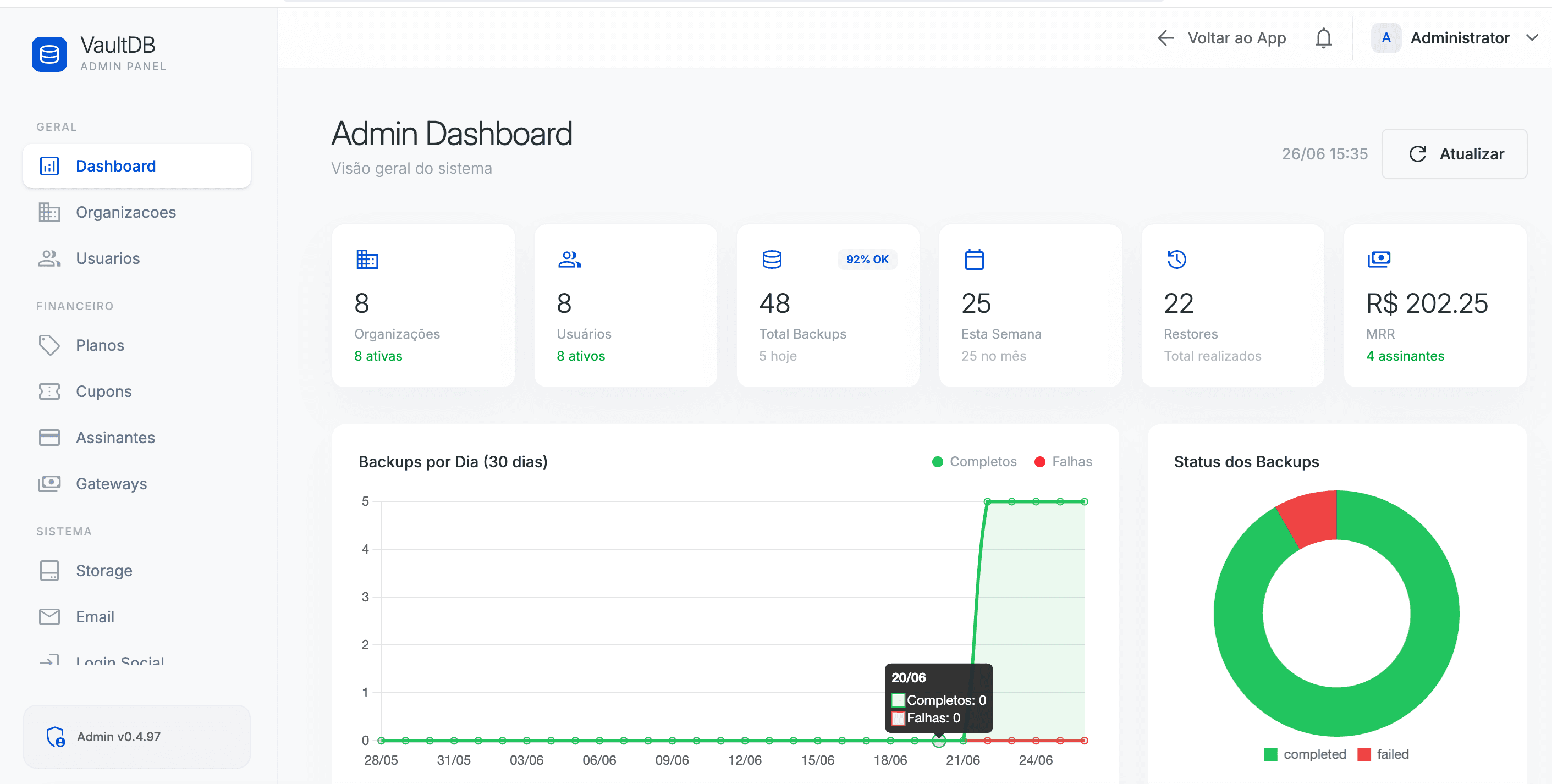Viewport: 1552px width, 784px height.
Task: Open the Cupons menu item
Action: click(x=137, y=391)
